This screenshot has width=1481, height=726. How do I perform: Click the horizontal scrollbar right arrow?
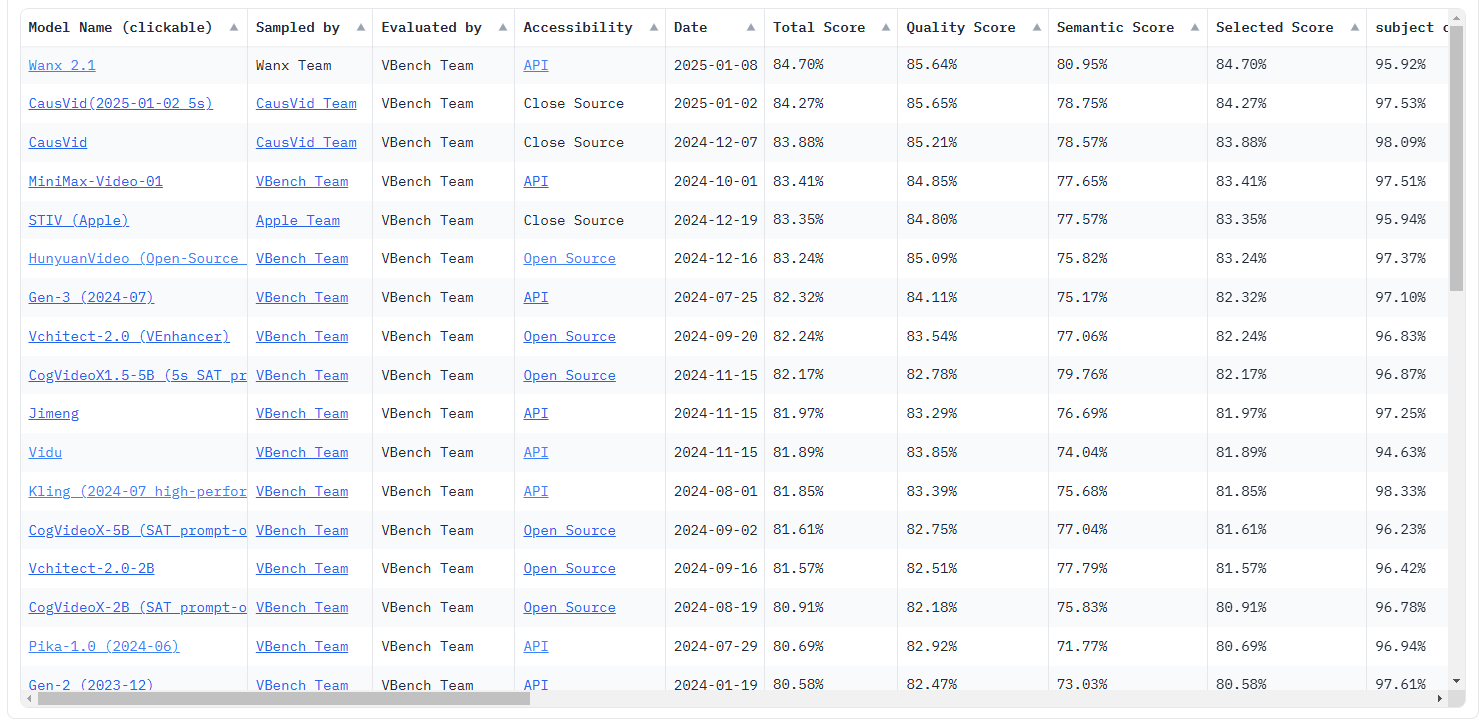1440,699
